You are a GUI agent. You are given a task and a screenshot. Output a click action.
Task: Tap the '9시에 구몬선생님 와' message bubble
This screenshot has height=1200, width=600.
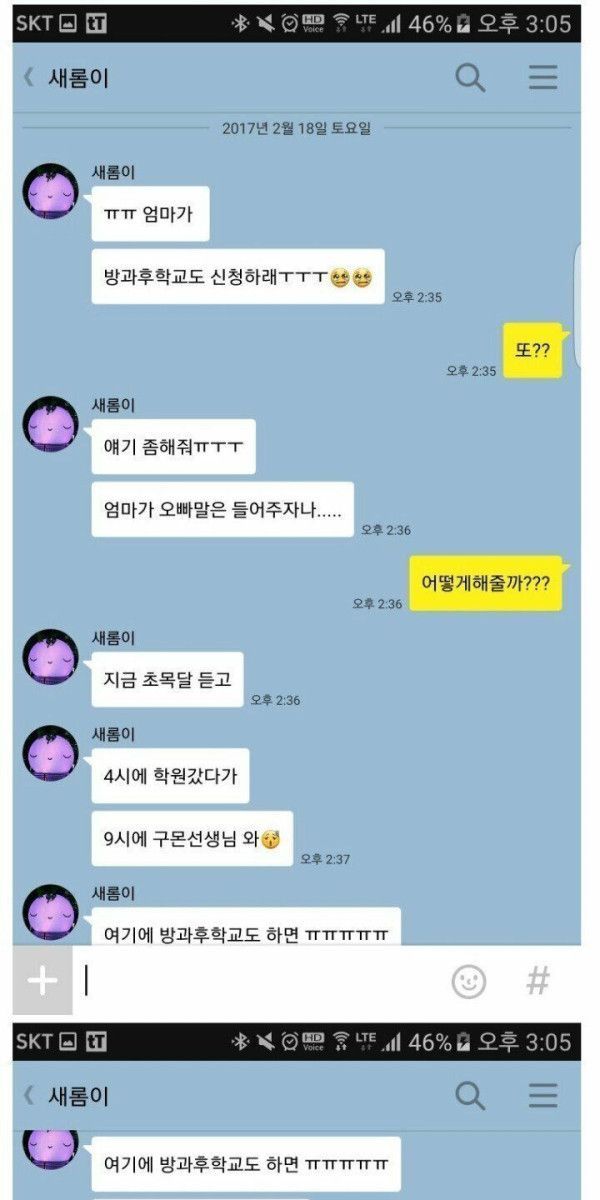pos(192,838)
